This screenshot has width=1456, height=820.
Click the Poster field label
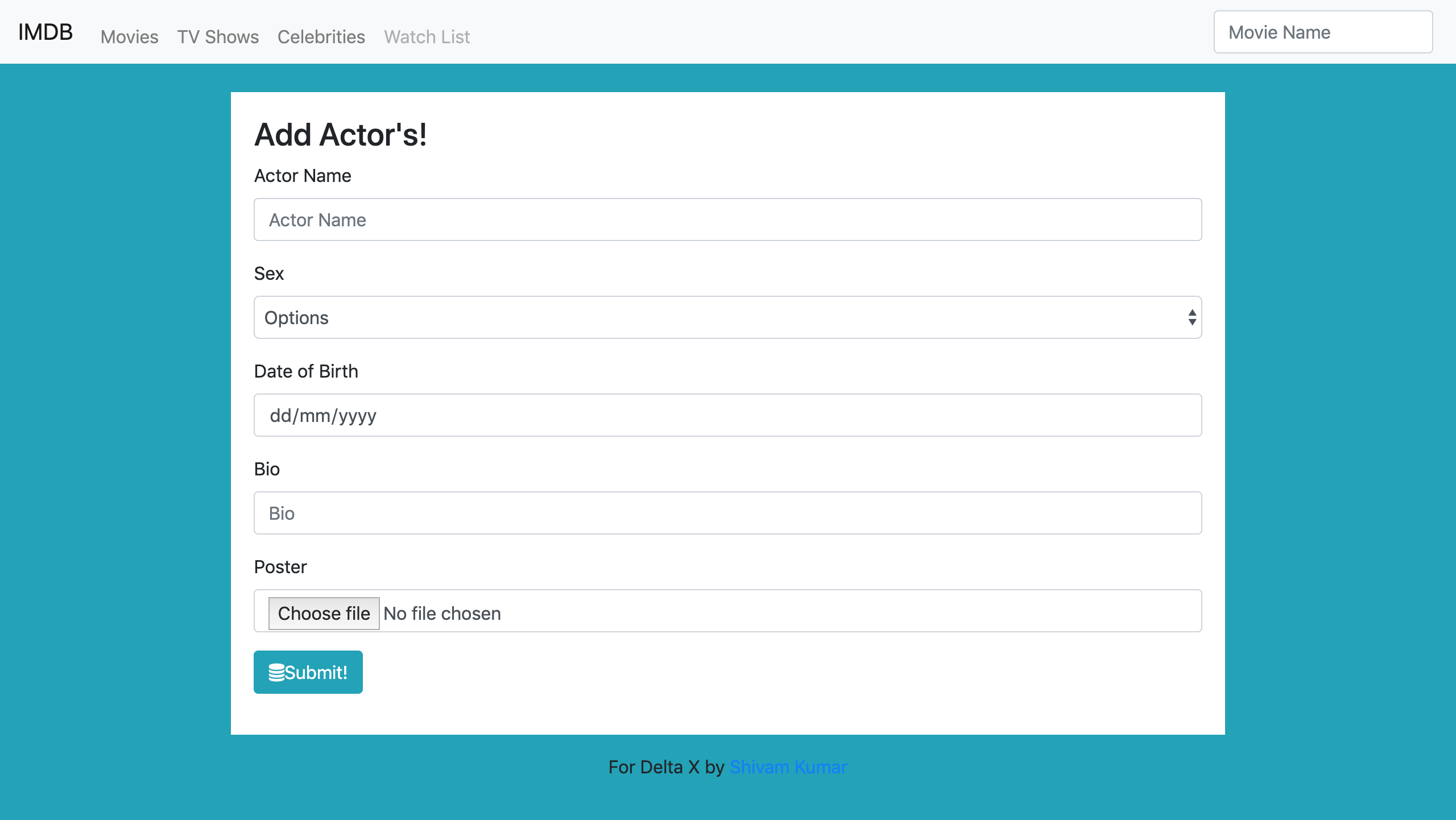click(x=280, y=566)
